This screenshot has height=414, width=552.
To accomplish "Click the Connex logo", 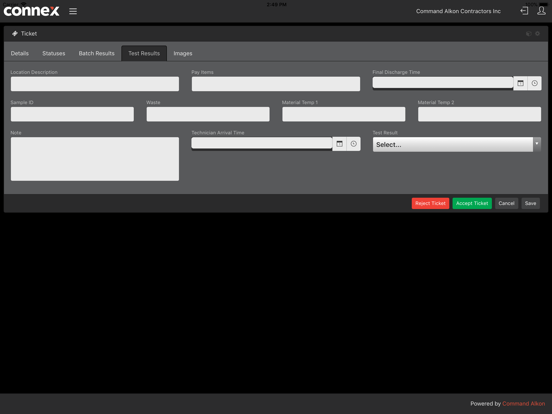I will coord(31,11).
